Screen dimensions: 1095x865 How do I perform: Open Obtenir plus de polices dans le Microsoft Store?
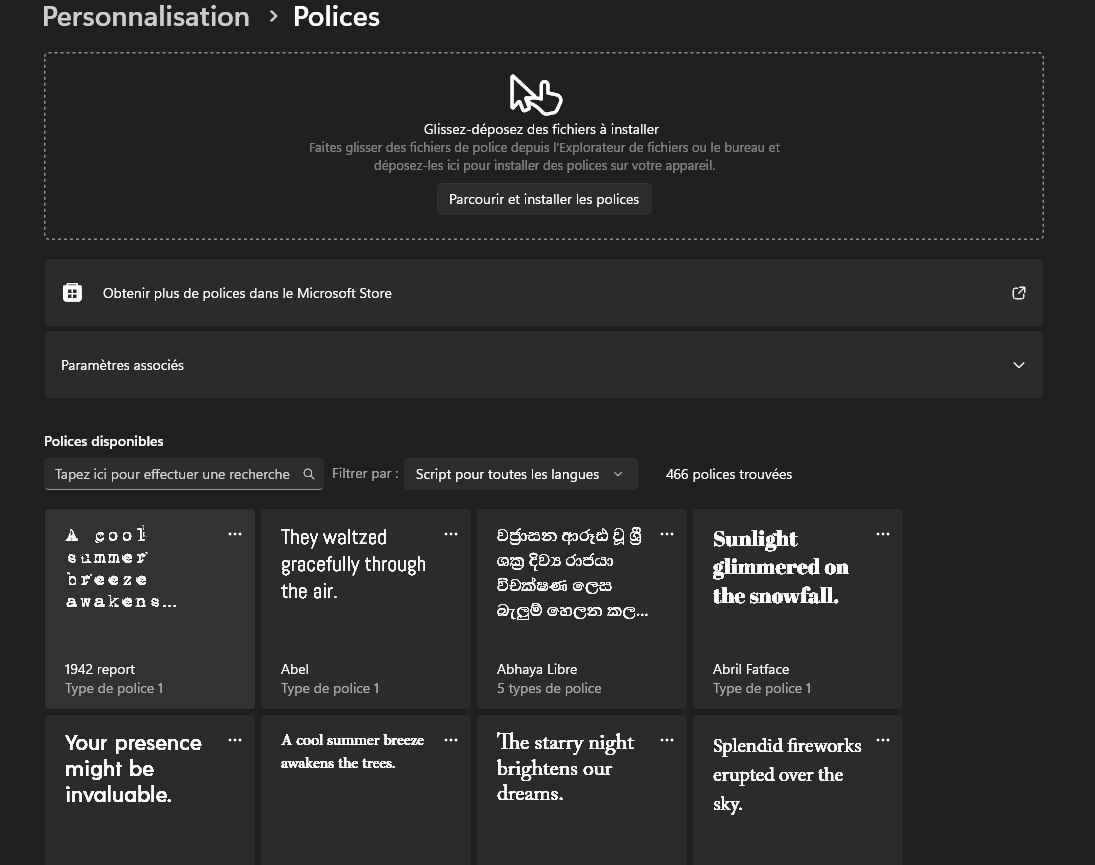[x=247, y=293]
